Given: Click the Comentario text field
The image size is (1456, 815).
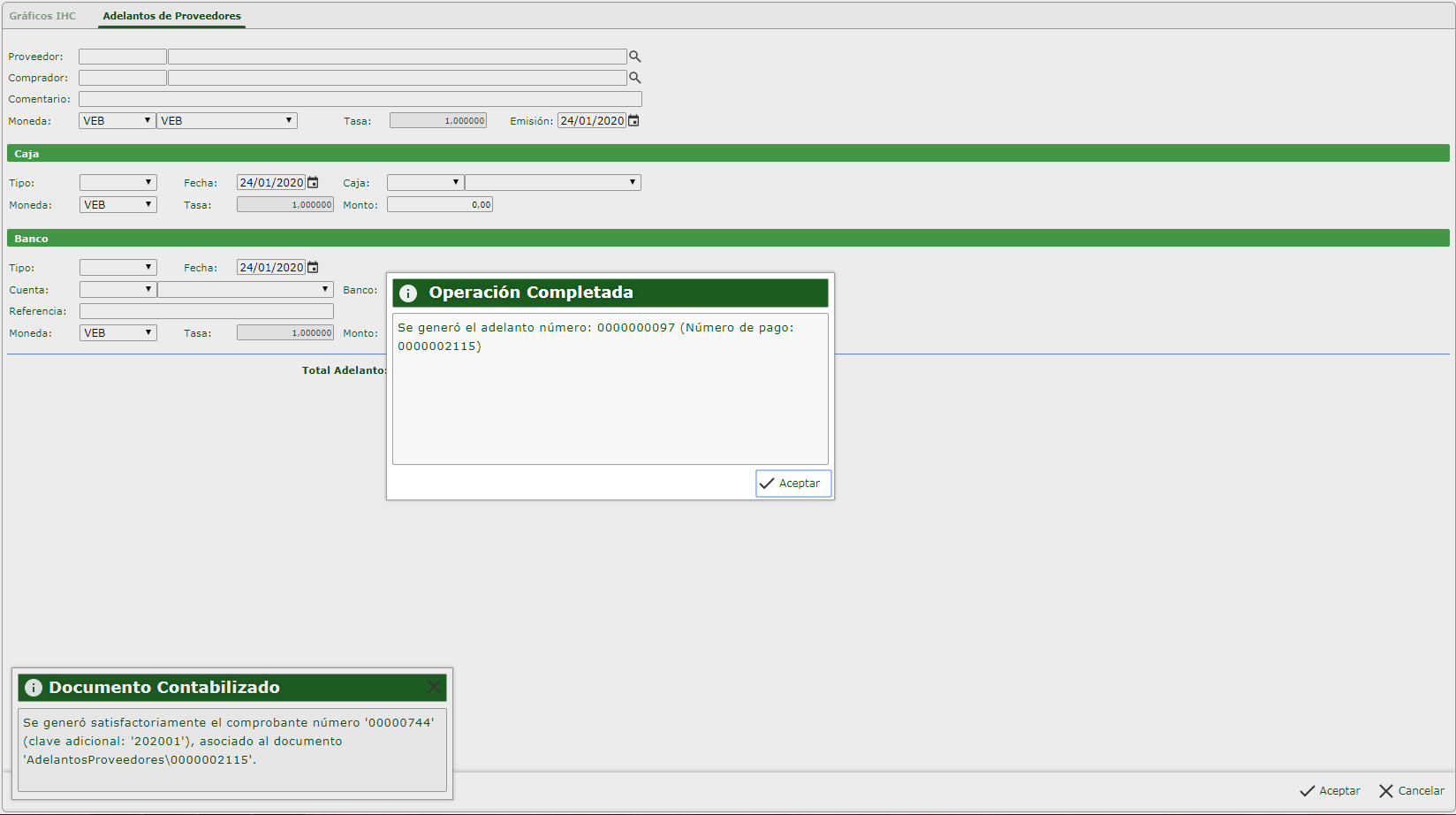Looking at the screenshot, I should 360,99.
